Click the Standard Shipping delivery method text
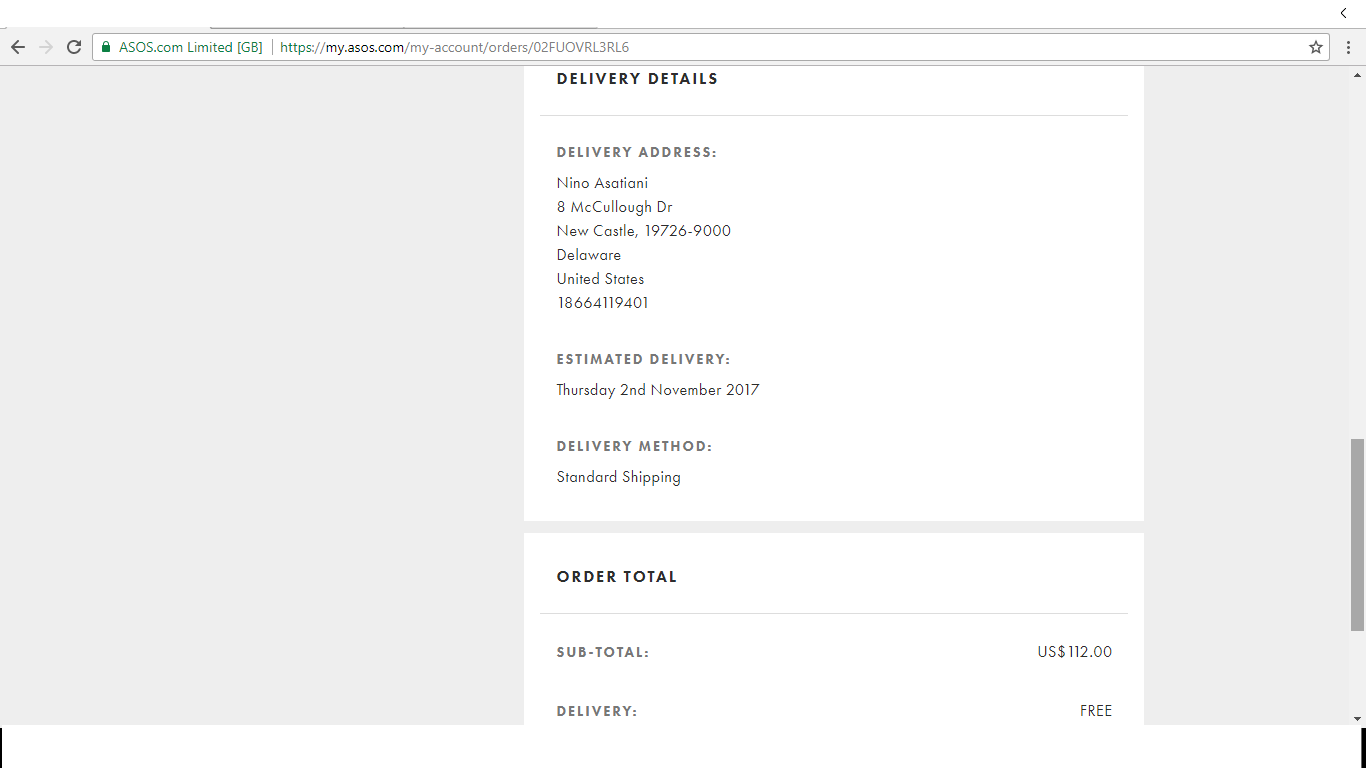Screen dimensions: 1366x768 [x=618, y=477]
